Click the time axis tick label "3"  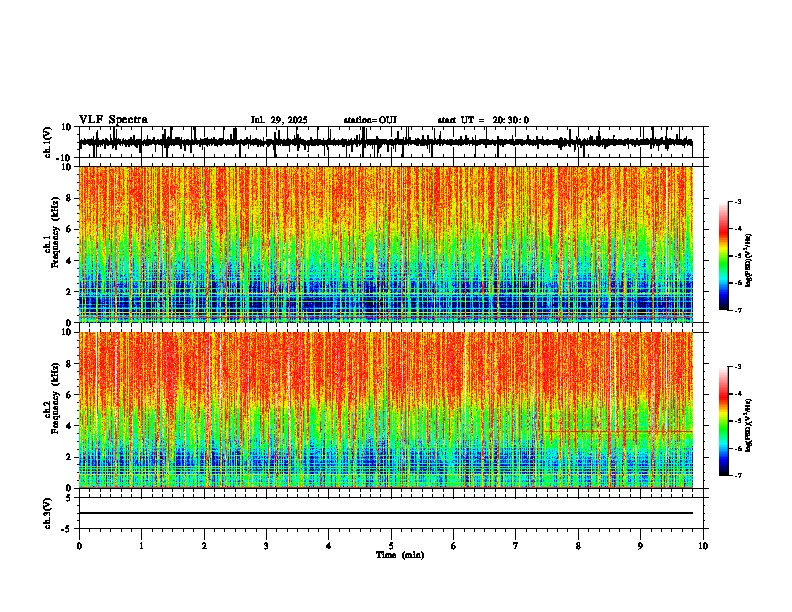(266, 546)
